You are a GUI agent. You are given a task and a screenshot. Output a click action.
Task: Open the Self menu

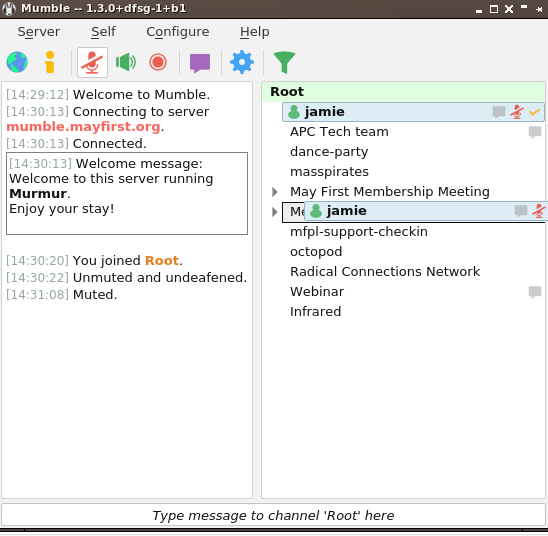[x=103, y=32]
